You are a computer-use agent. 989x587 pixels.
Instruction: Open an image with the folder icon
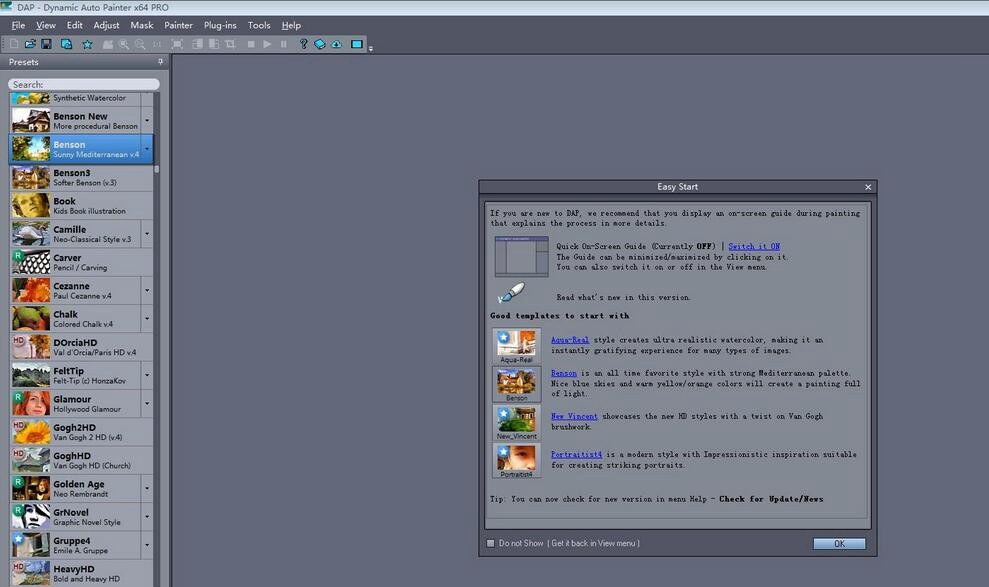(30, 44)
